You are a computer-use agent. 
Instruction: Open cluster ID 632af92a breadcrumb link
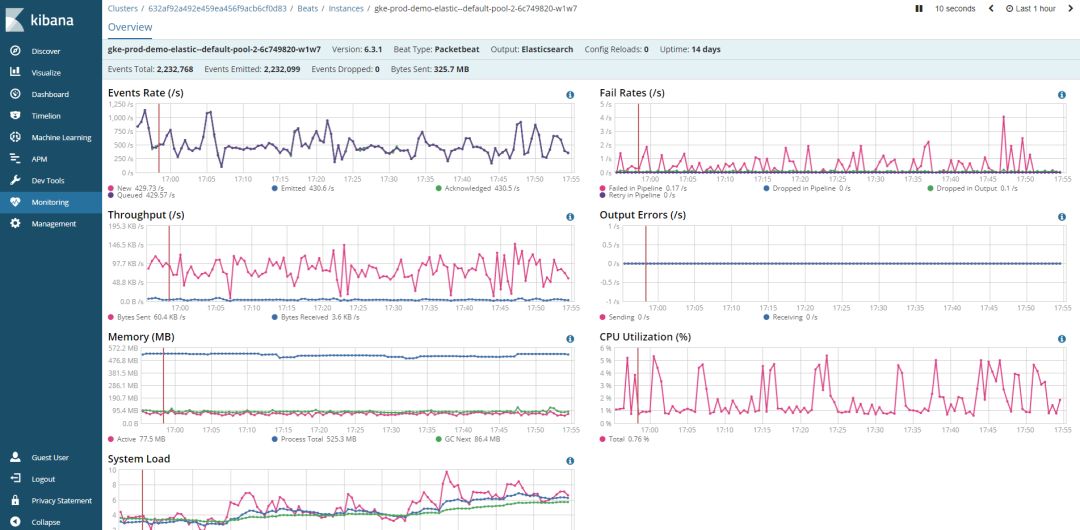tap(217, 9)
